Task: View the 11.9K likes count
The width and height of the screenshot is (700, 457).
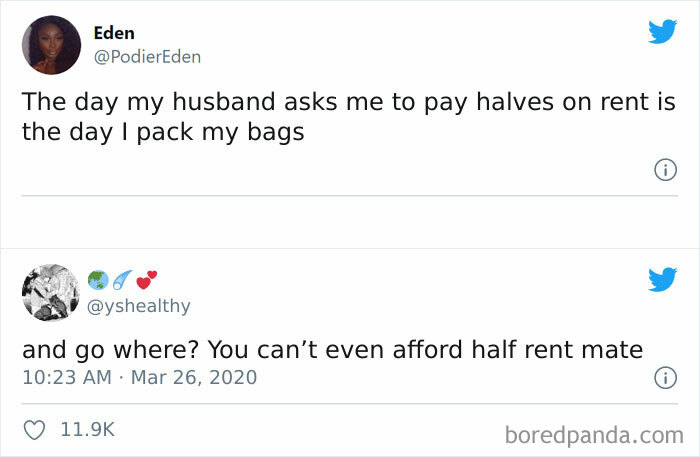Action: pyautogui.click(x=88, y=430)
